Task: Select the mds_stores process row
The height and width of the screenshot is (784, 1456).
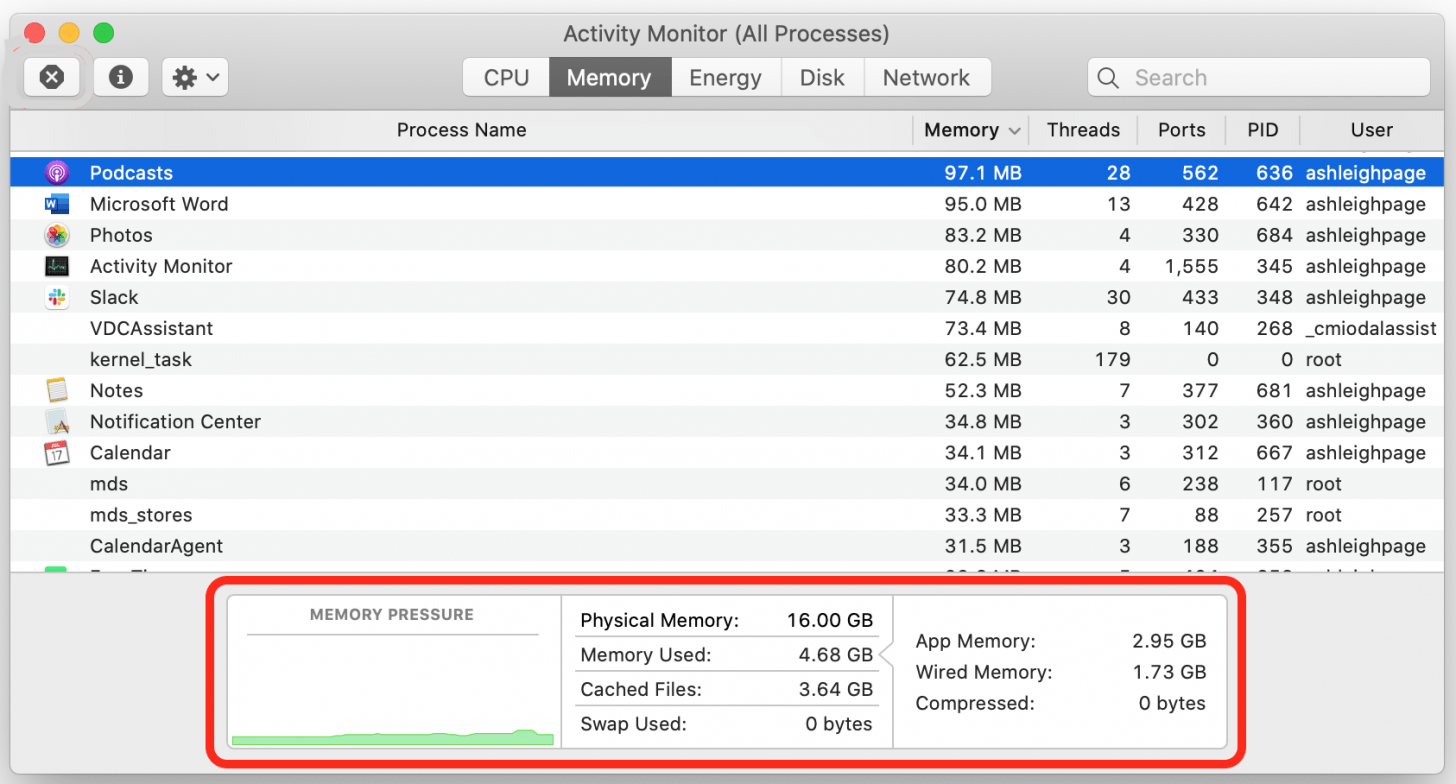Action: coord(727,514)
